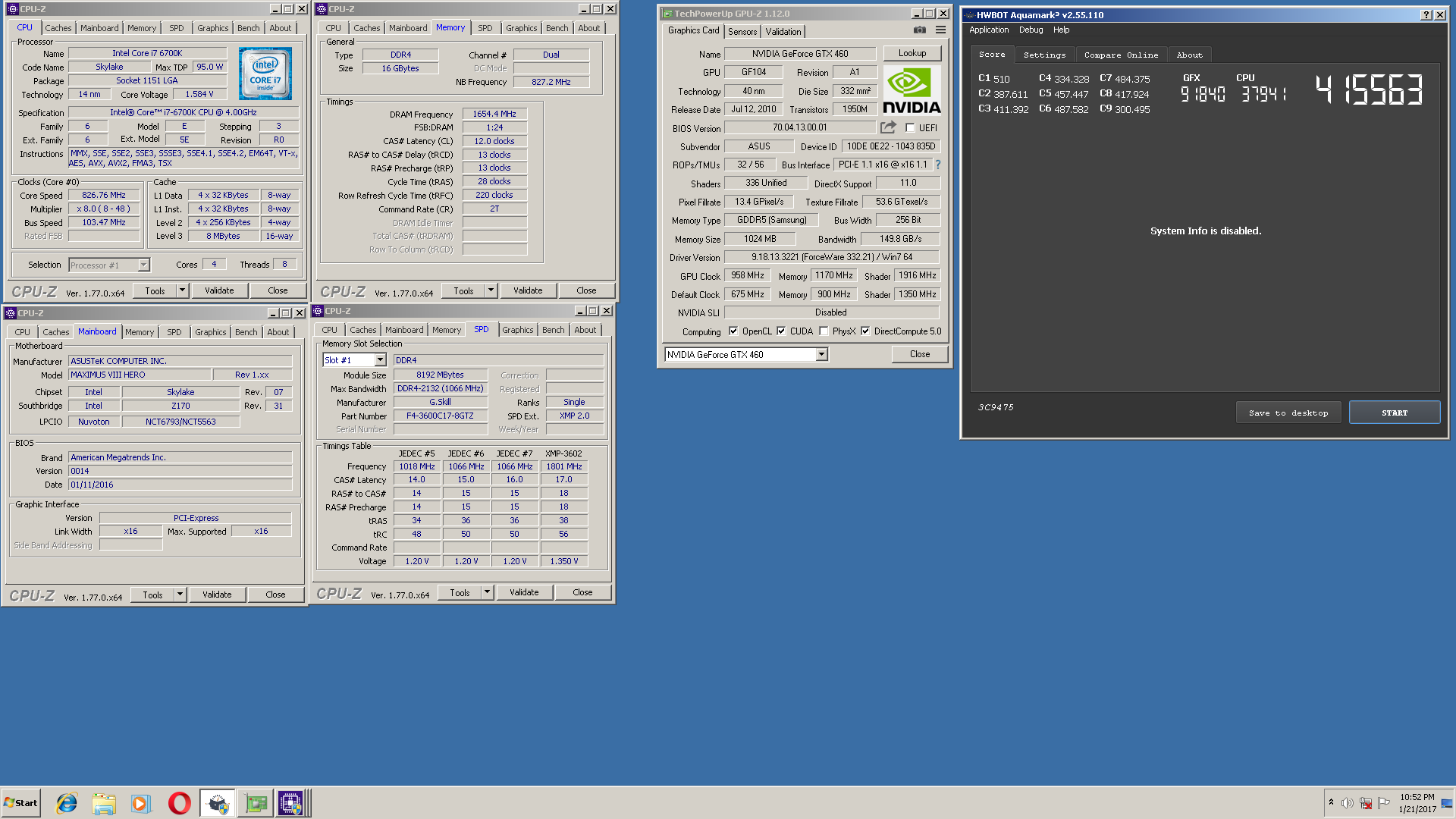
Task: Click the GPU-Z BIOS version 70.04.13.00.01 field
Action: pos(800,128)
